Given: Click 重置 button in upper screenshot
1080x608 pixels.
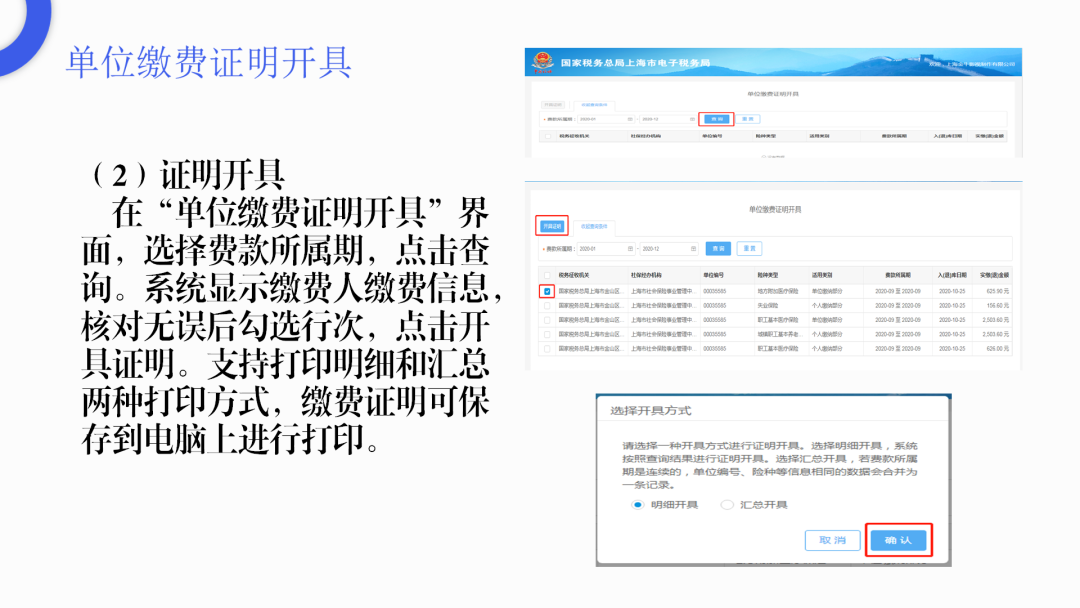Looking at the screenshot, I should pos(748,119).
